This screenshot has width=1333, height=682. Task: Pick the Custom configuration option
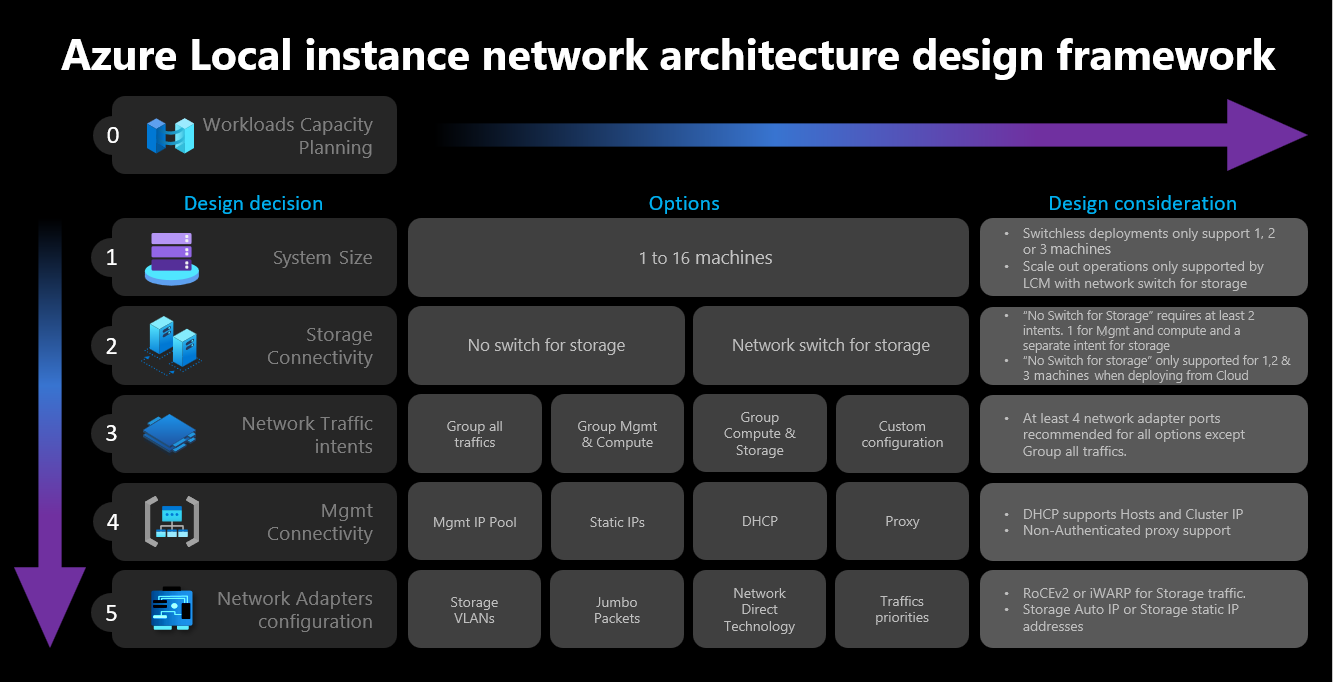click(x=902, y=434)
